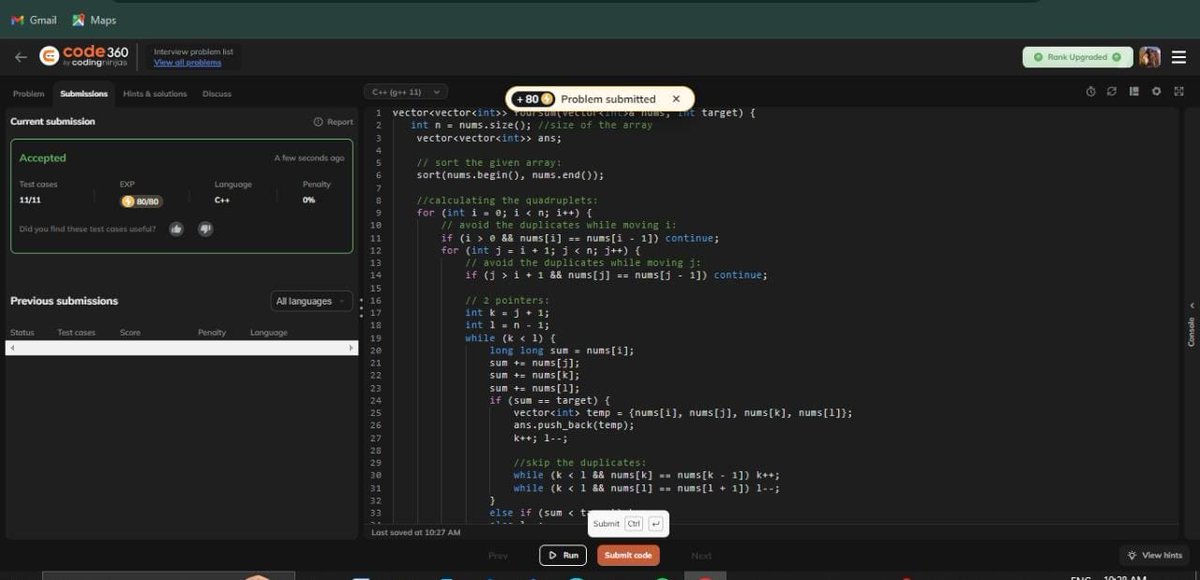Click the panel resize handle dots
The height and width of the screenshot is (580, 1200).
tap(362, 307)
